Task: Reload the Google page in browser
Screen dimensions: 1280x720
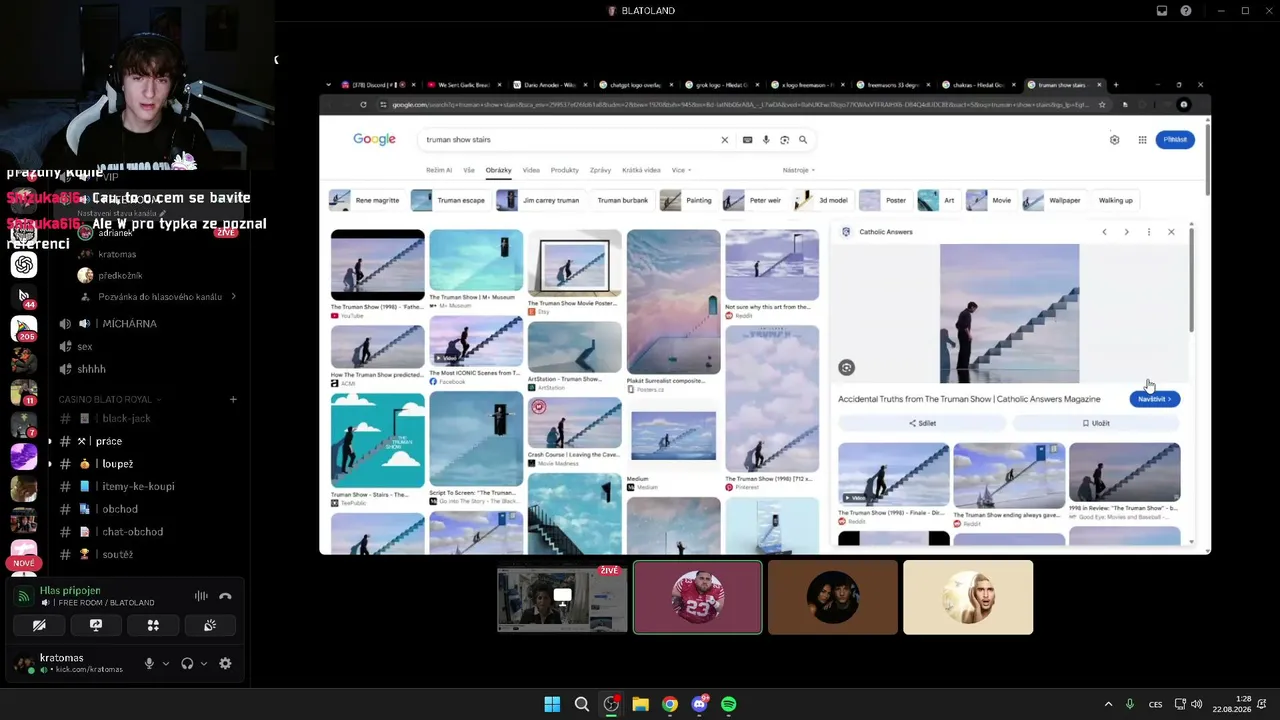Action: tap(363, 105)
